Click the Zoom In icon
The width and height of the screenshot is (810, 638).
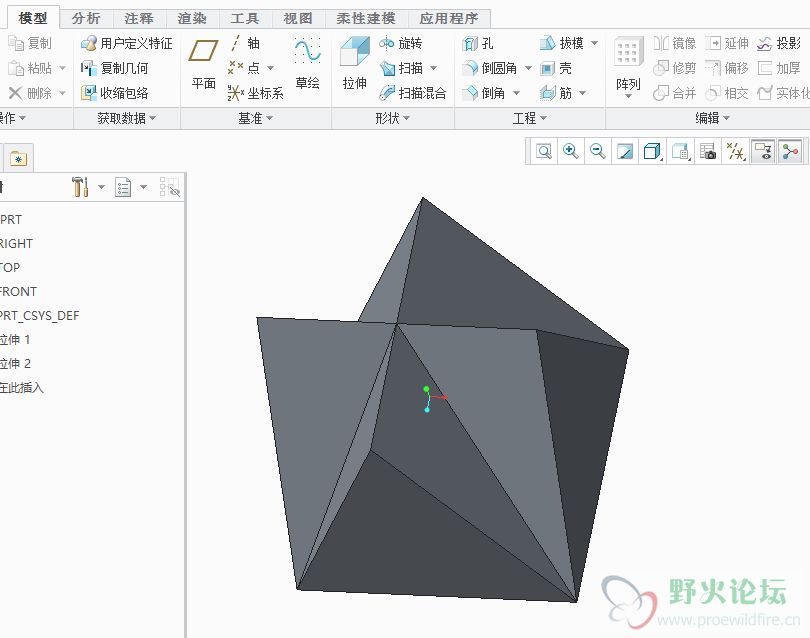click(x=570, y=151)
